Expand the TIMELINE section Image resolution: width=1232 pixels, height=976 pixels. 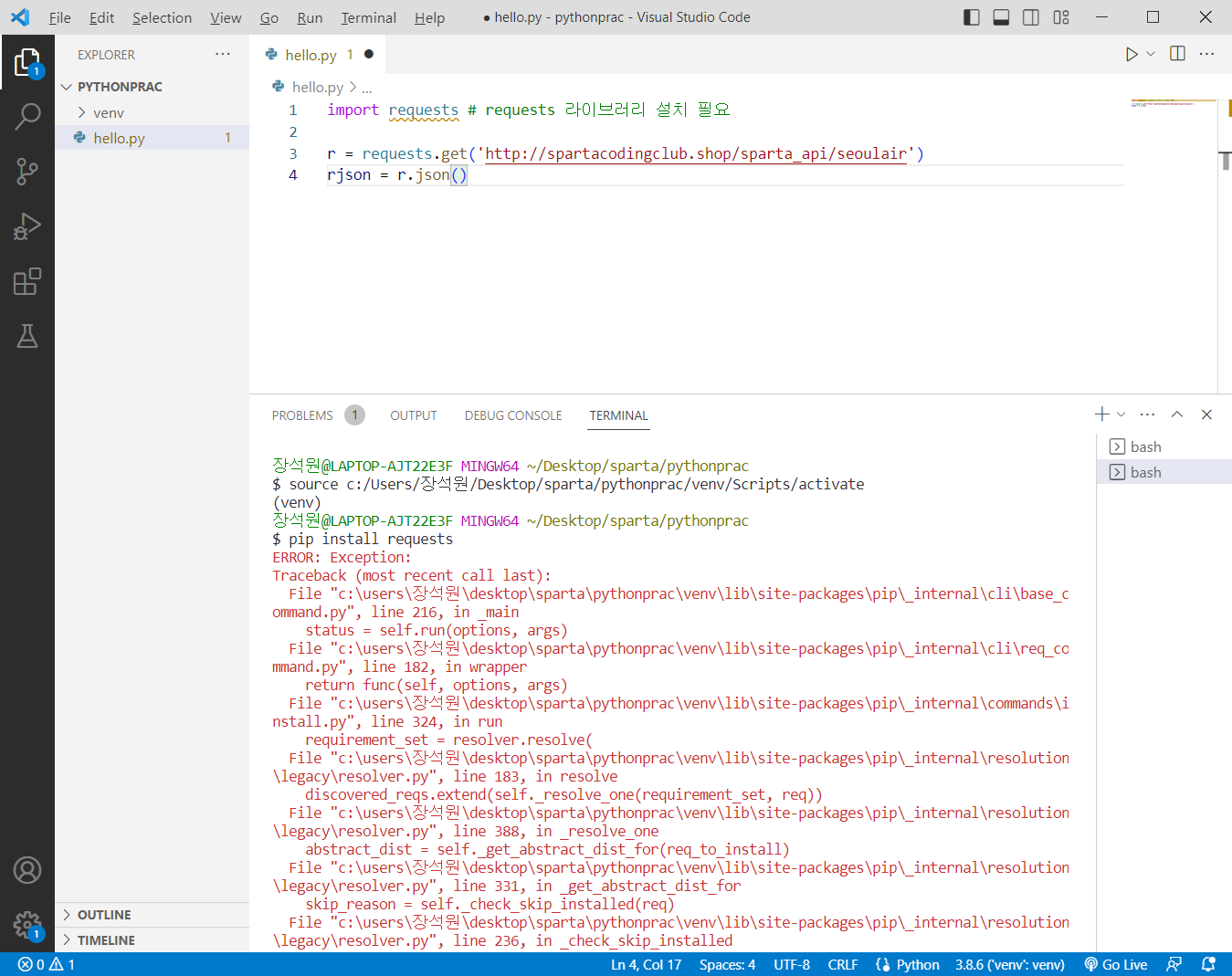pos(152,940)
